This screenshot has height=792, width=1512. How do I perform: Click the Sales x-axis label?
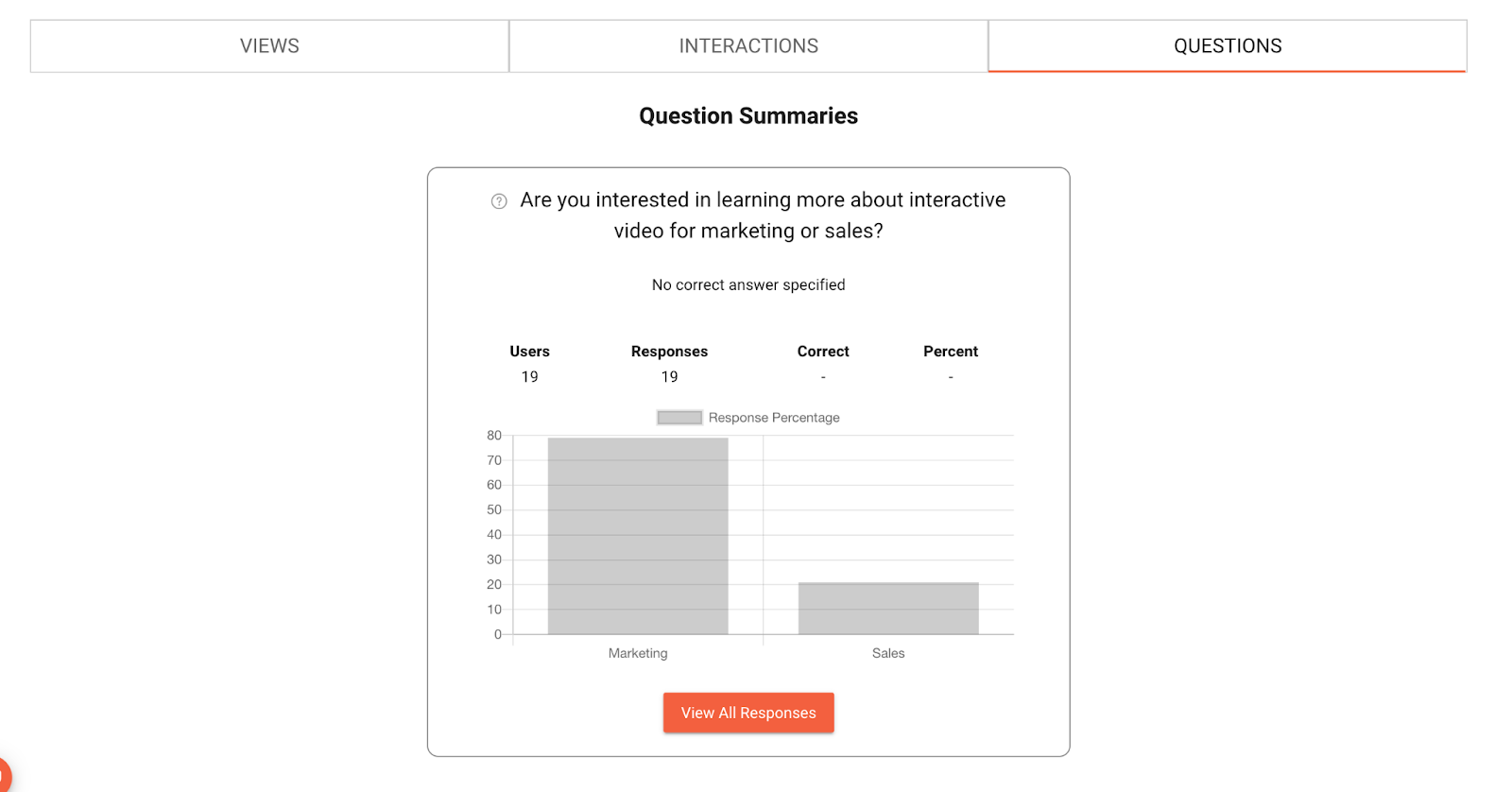[888, 653]
